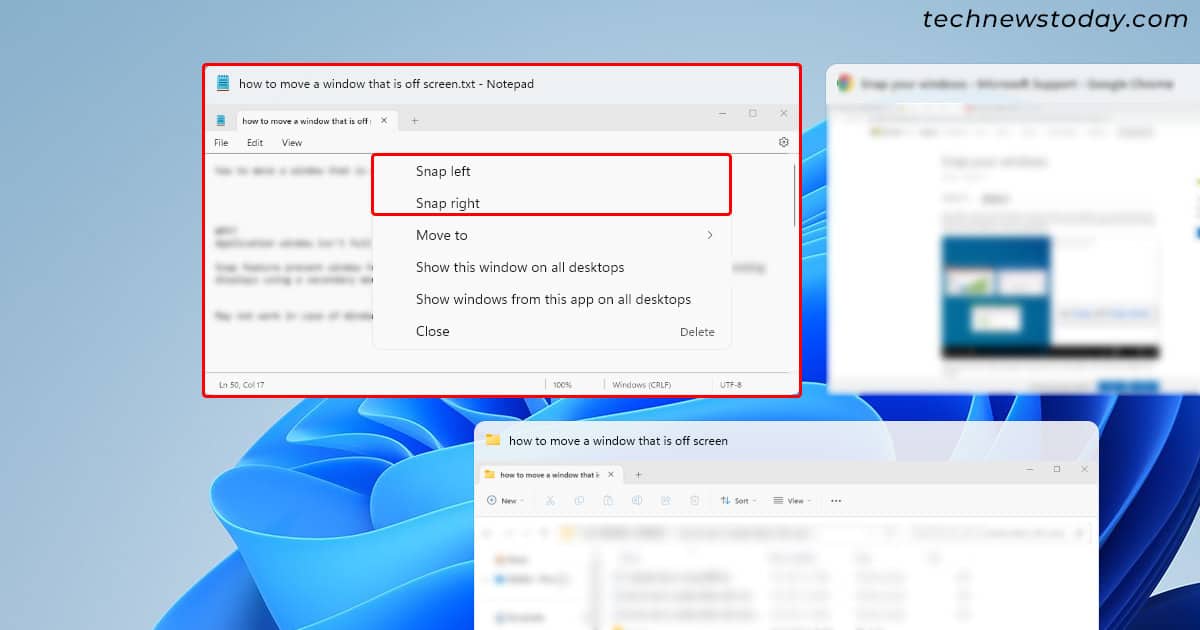Image resolution: width=1200 pixels, height=630 pixels.
Task: Click the 100% zoom level in Notepad status bar
Action: [562, 385]
